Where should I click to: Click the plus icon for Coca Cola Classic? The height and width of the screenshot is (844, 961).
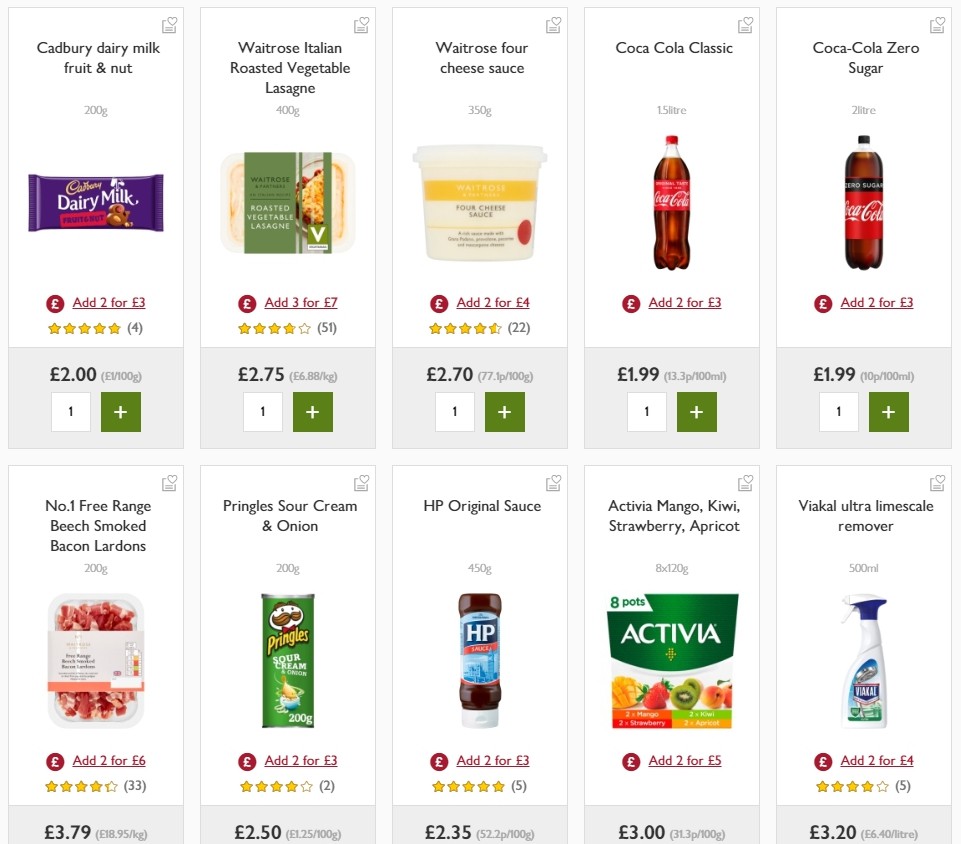tap(697, 411)
